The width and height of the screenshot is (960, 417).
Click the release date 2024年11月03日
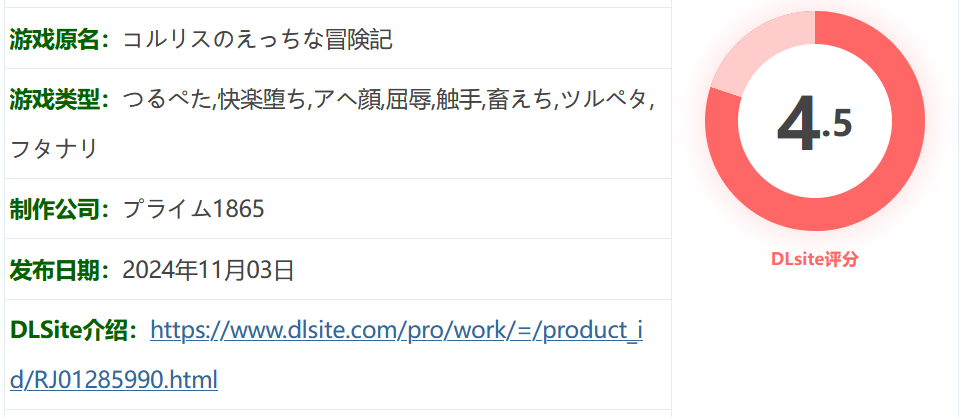209,270
